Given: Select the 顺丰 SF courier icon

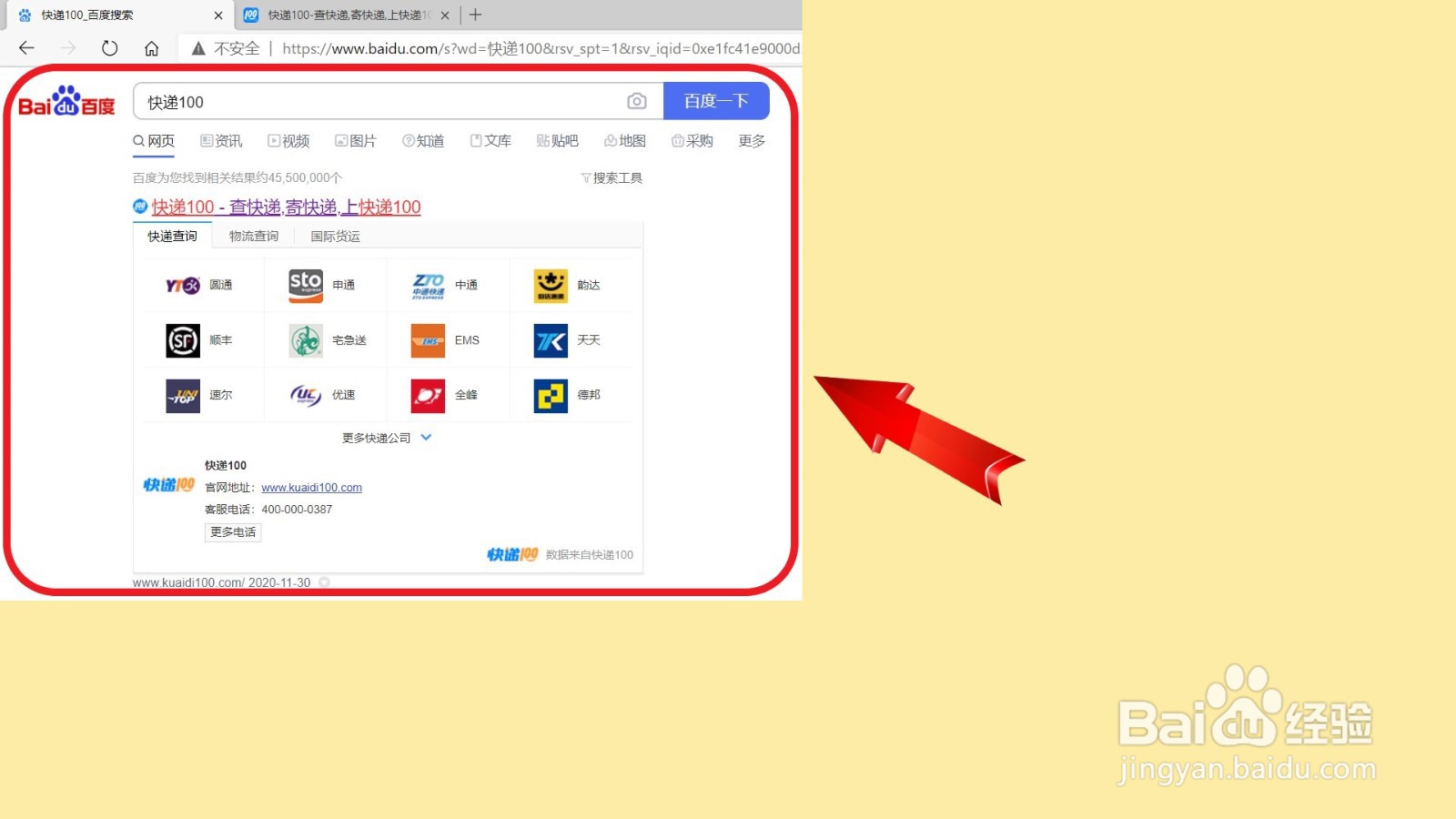Looking at the screenshot, I should pyautogui.click(x=183, y=340).
